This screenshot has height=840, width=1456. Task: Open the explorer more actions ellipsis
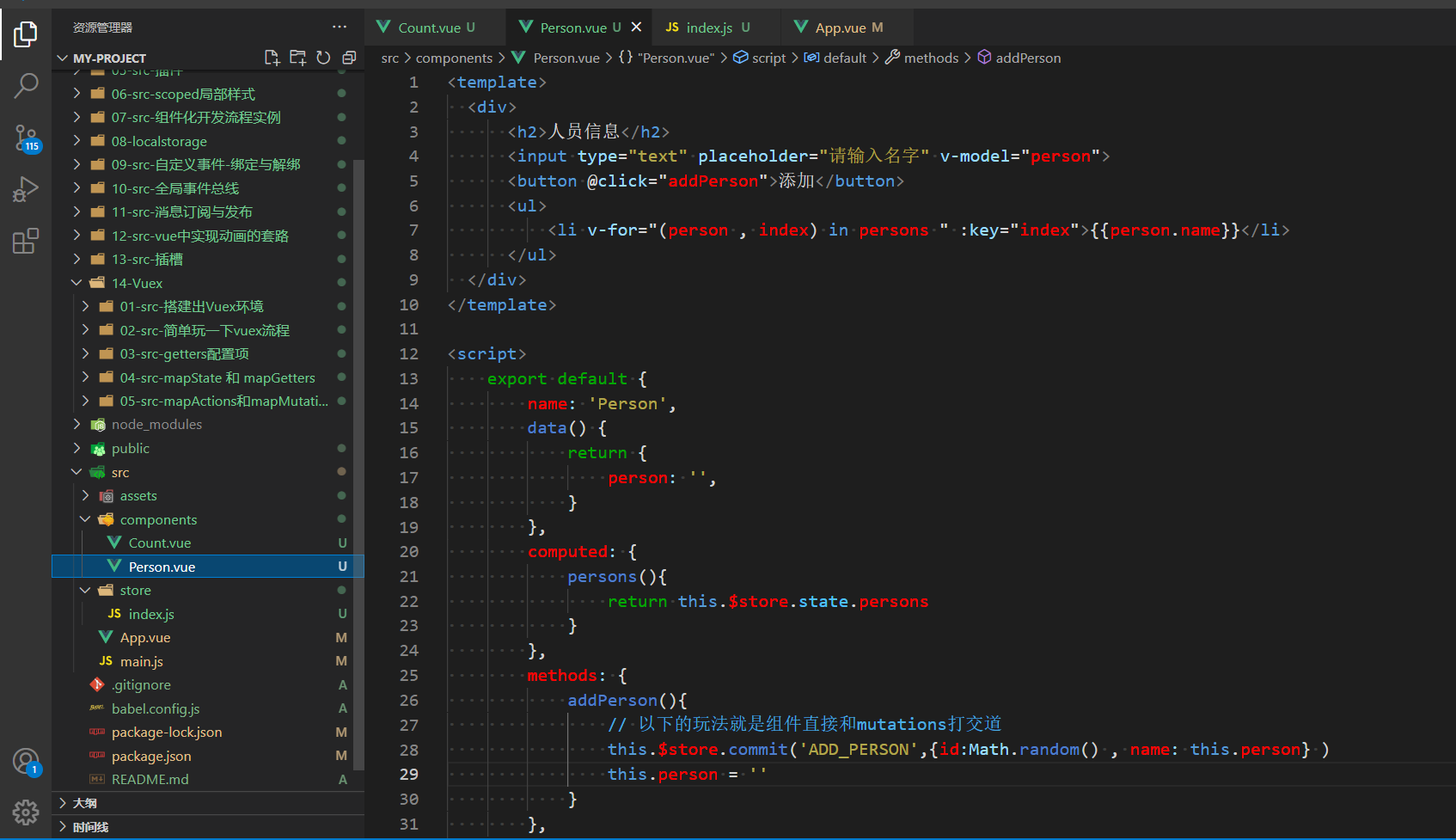[x=340, y=27]
